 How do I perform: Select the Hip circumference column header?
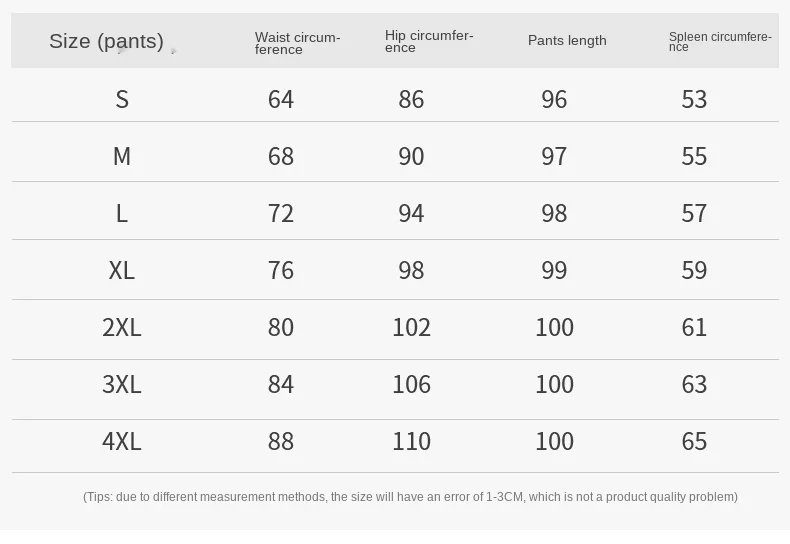pyautogui.click(x=429, y=41)
